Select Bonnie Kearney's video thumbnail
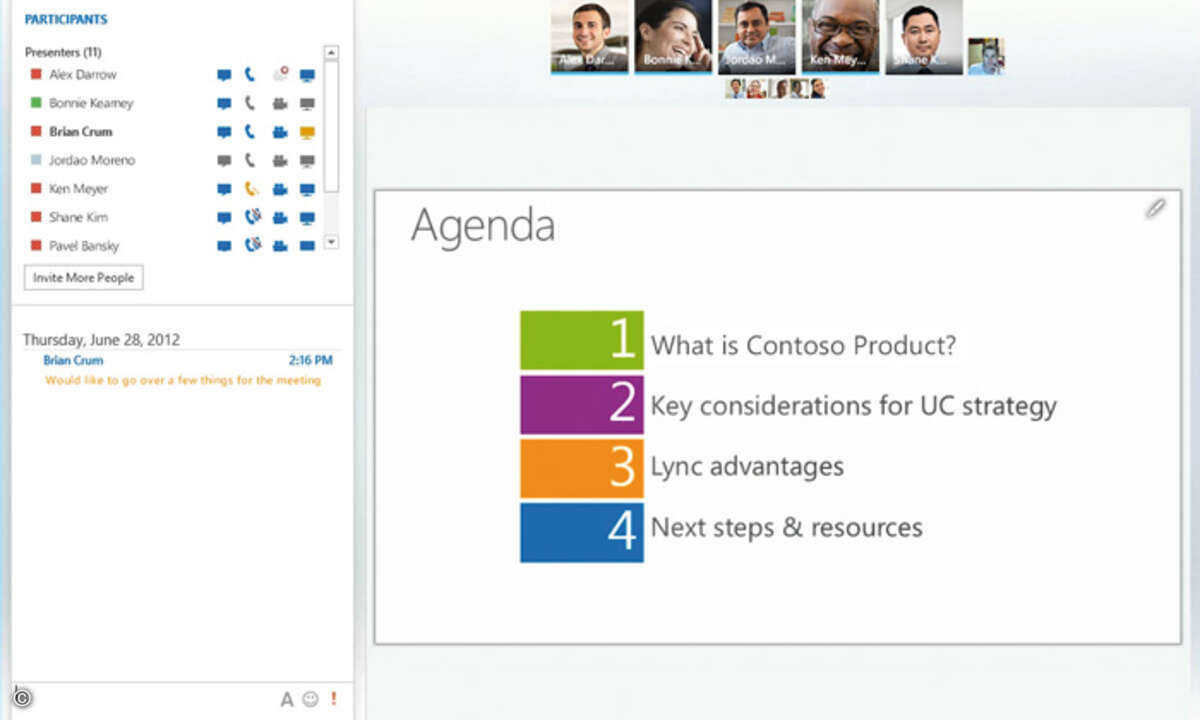The height and width of the screenshot is (720, 1200). 673,37
